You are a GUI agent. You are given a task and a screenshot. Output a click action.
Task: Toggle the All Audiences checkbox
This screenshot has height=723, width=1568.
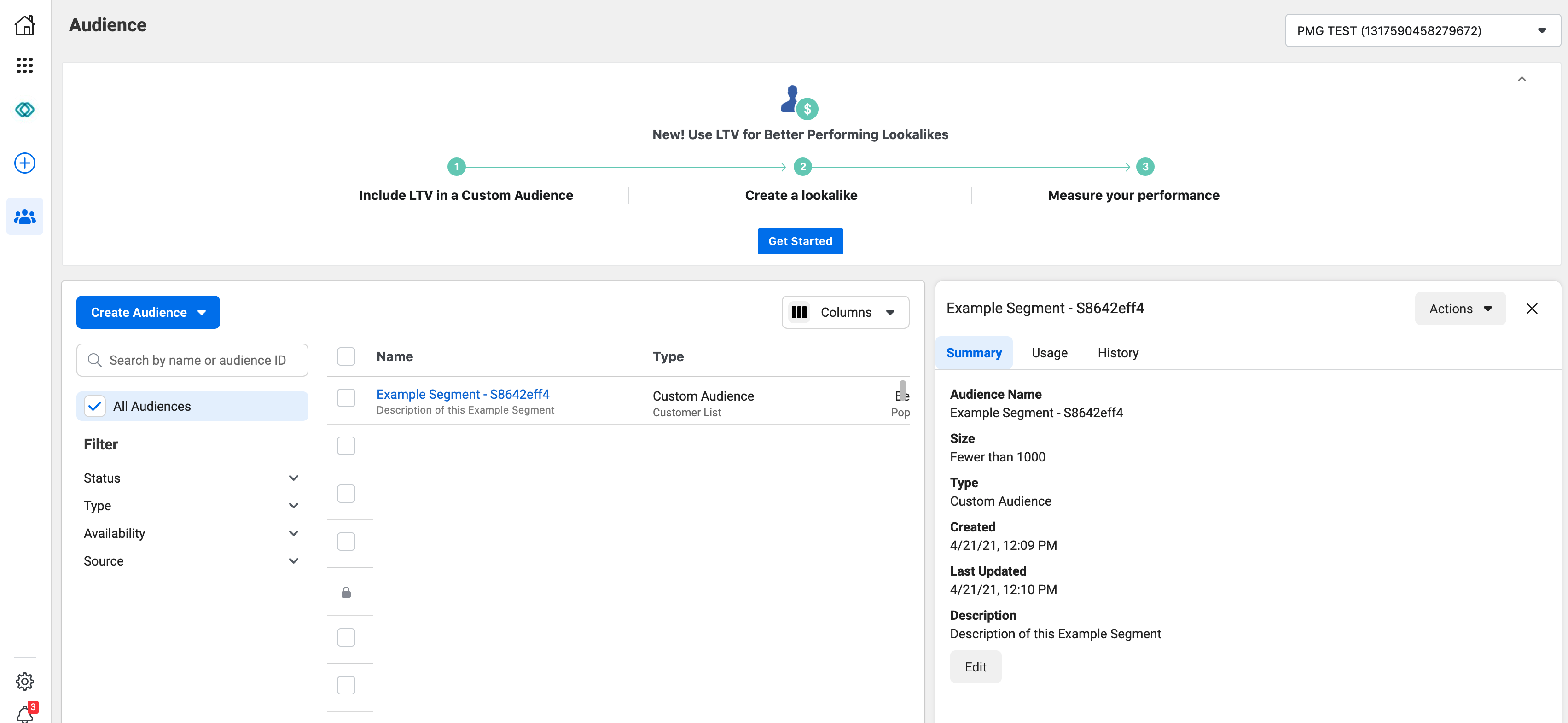click(x=95, y=406)
